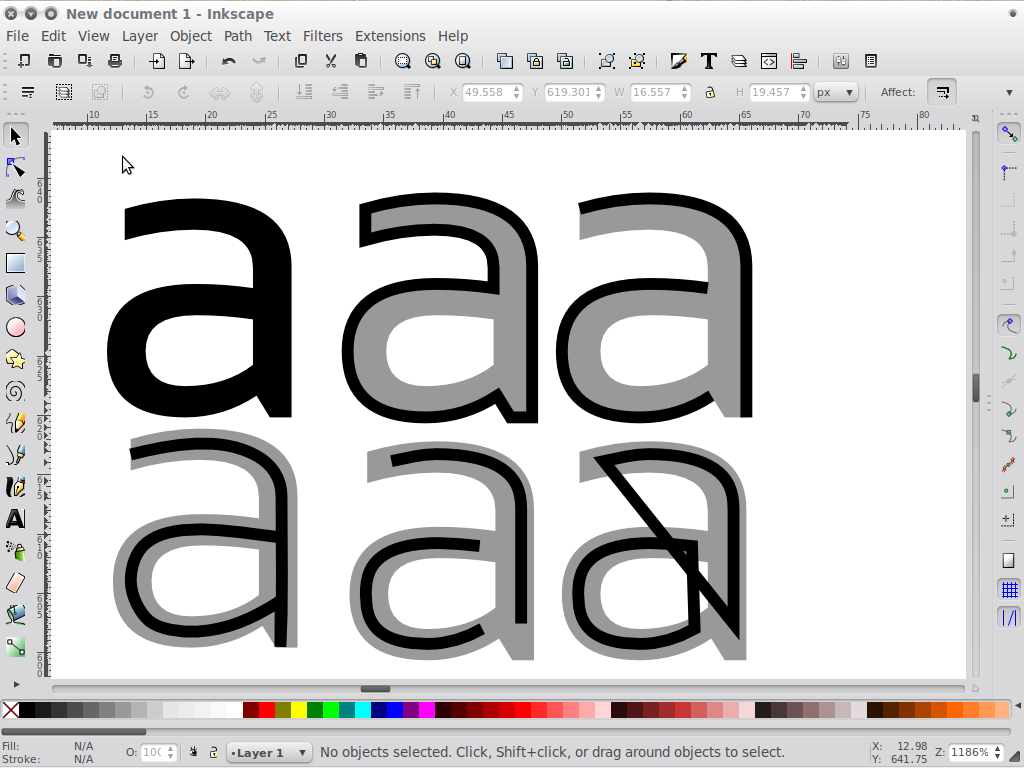Image resolution: width=1024 pixels, height=768 pixels.
Task: Open the XML editor
Action: [x=768, y=61]
